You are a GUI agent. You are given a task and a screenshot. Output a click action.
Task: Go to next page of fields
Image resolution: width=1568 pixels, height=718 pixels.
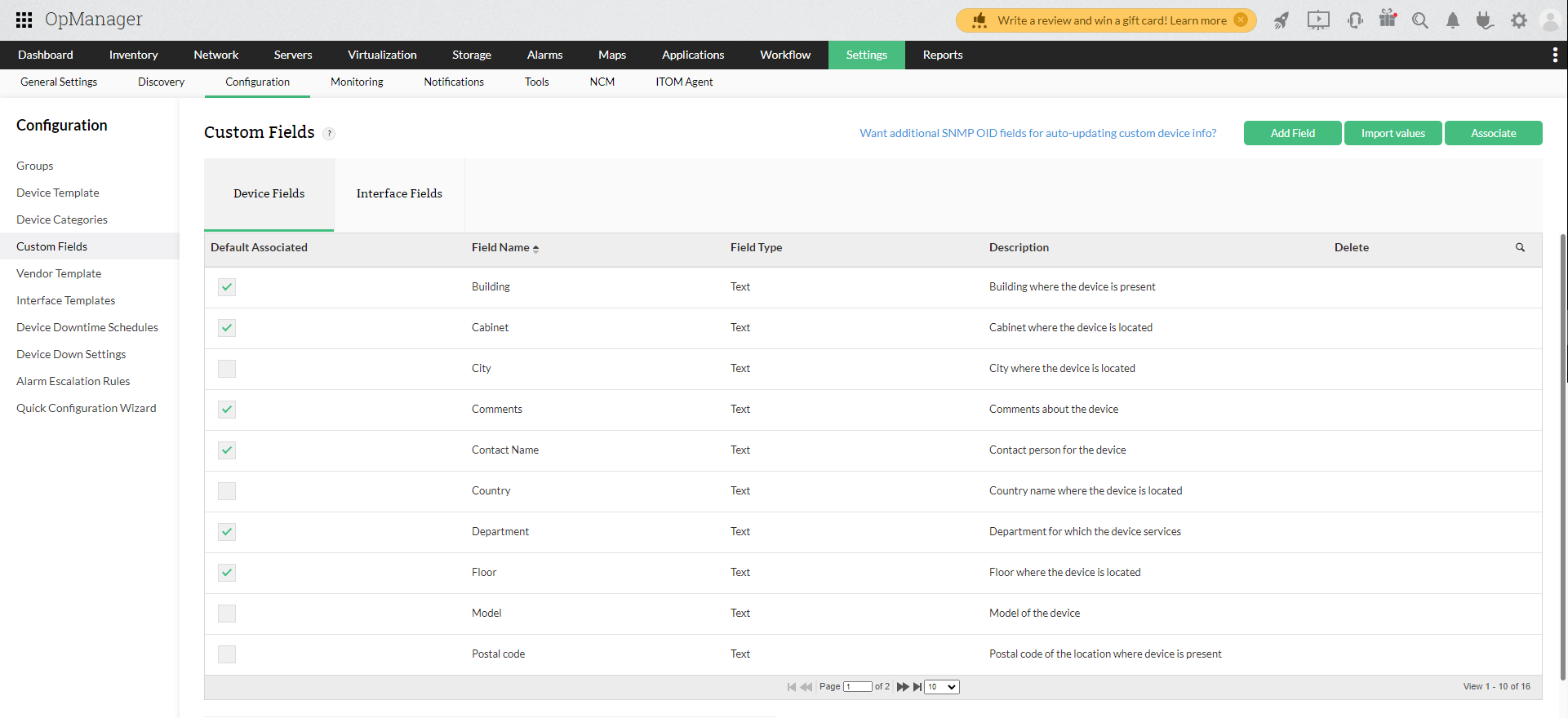(x=902, y=687)
